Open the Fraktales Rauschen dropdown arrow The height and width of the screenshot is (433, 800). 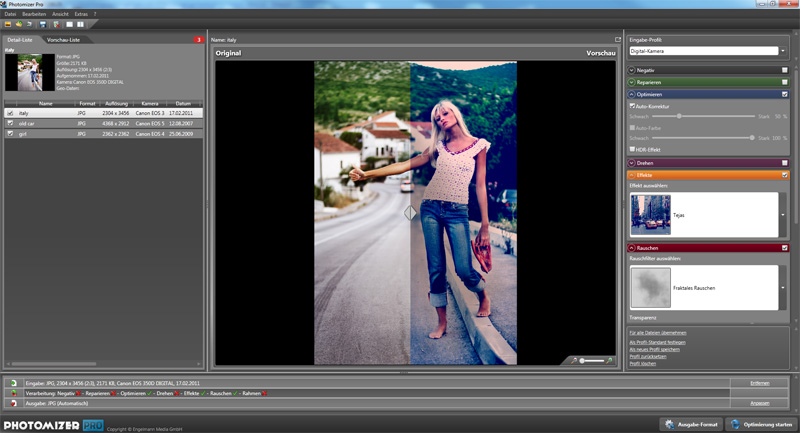pos(783,288)
